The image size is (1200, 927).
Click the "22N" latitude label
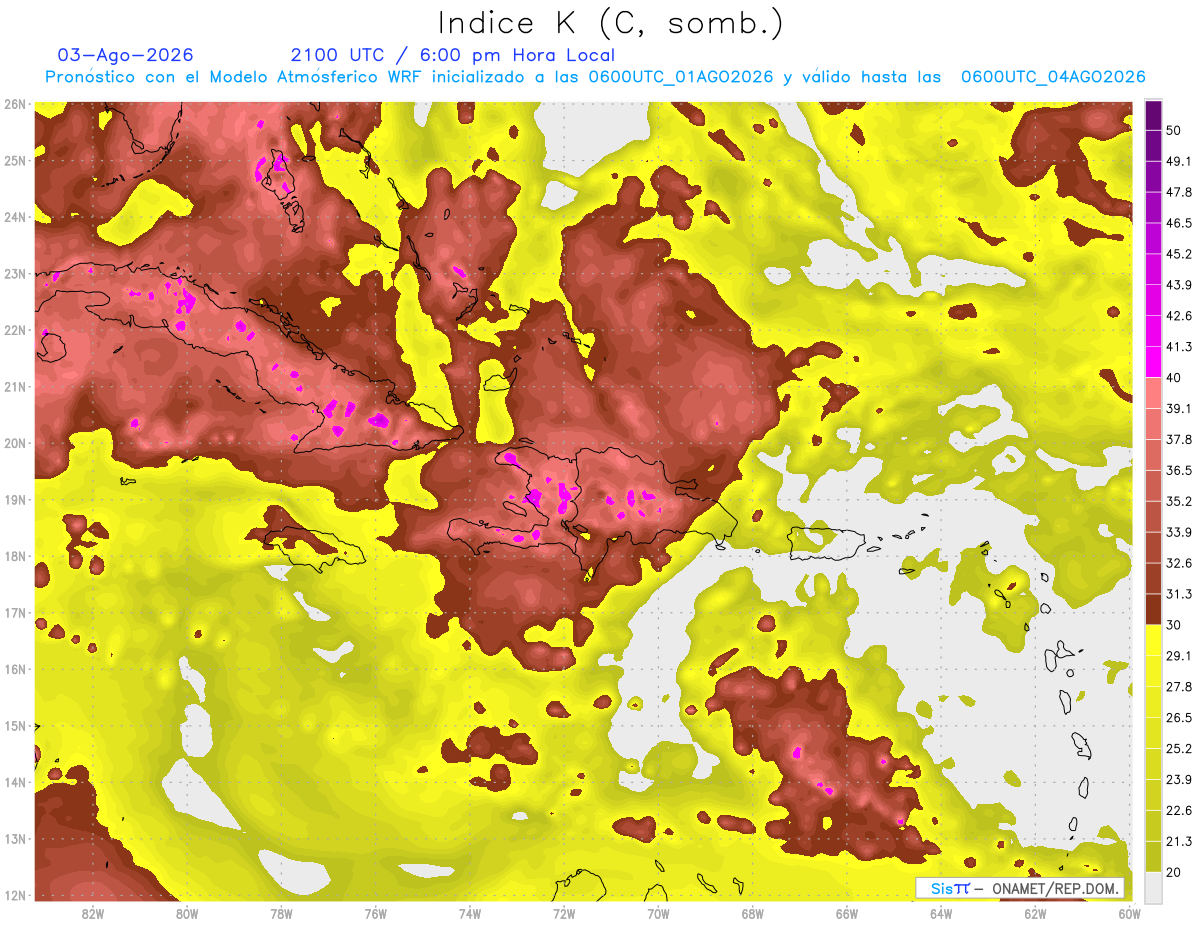pyautogui.click(x=14, y=330)
